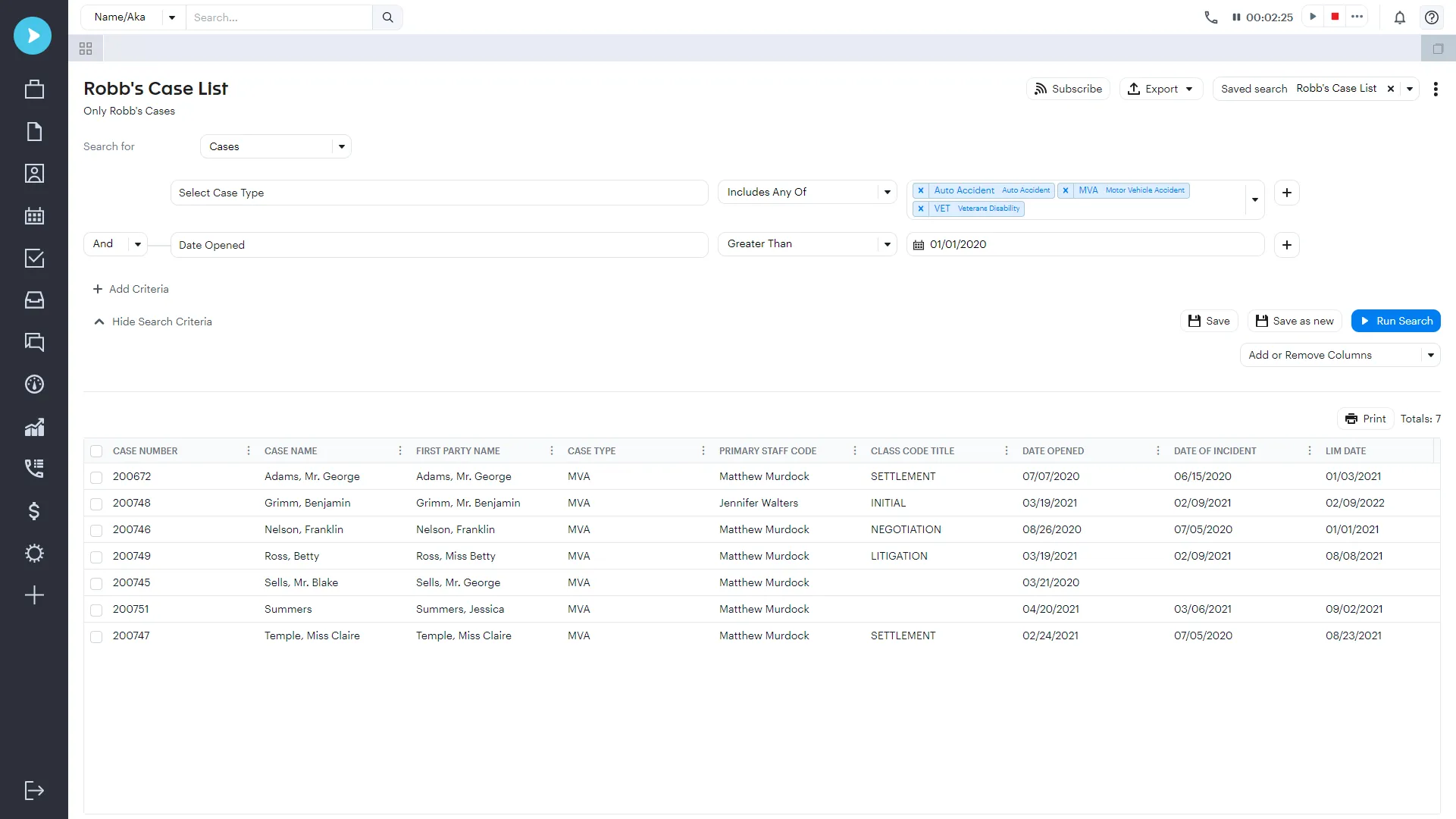This screenshot has width=1456, height=819.
Task: Click the logout icon at sidebar bottom
Action: click(x=34, y=791)
